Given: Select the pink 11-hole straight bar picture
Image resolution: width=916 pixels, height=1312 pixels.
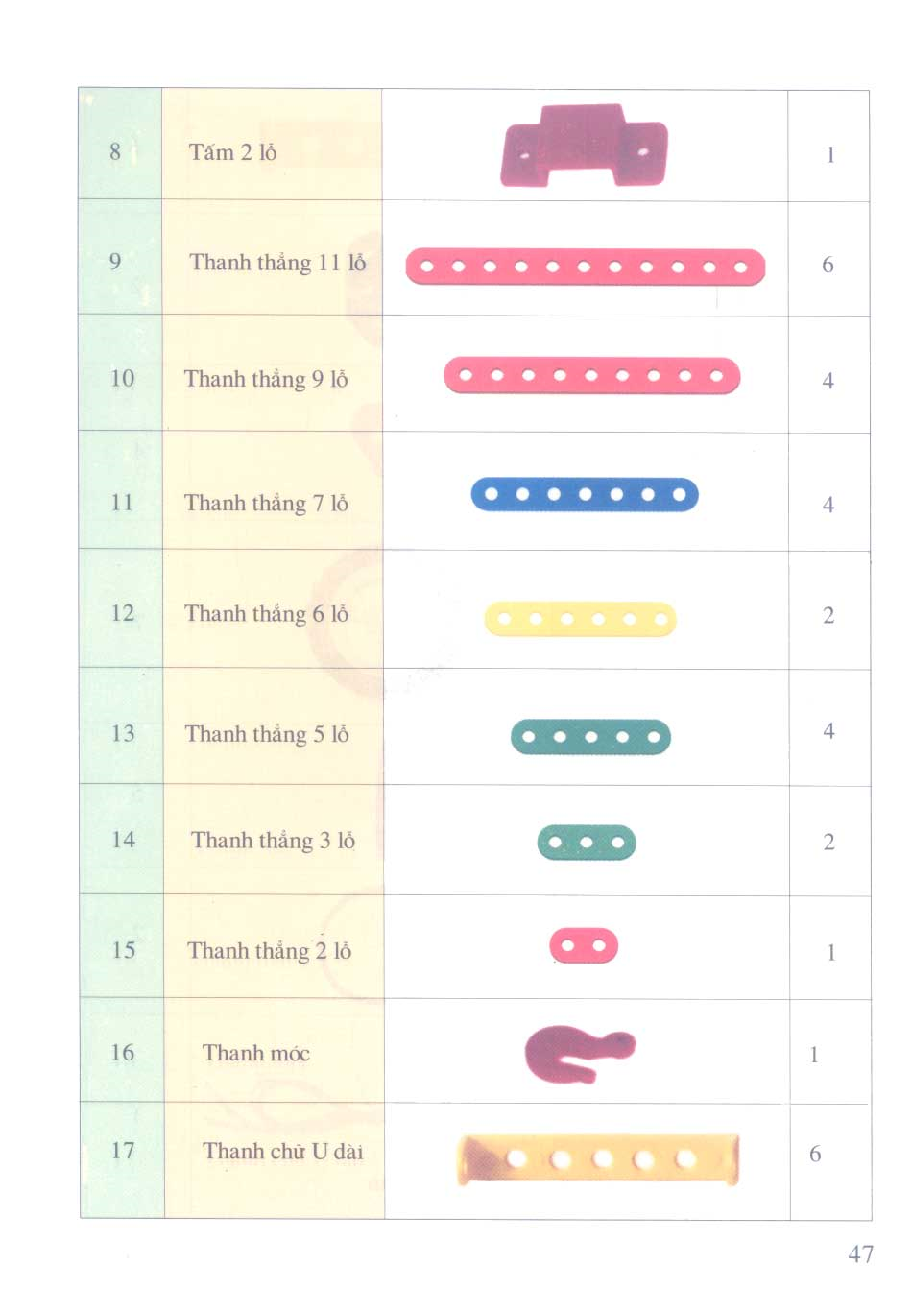Looking at the screenshot, I should (x=585, y=267).
